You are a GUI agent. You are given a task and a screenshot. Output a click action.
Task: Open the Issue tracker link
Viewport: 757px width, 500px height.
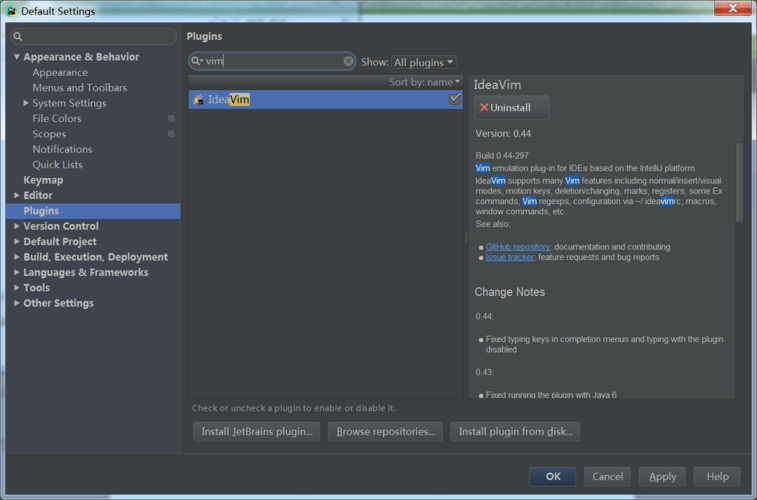[x=510, y=257]
